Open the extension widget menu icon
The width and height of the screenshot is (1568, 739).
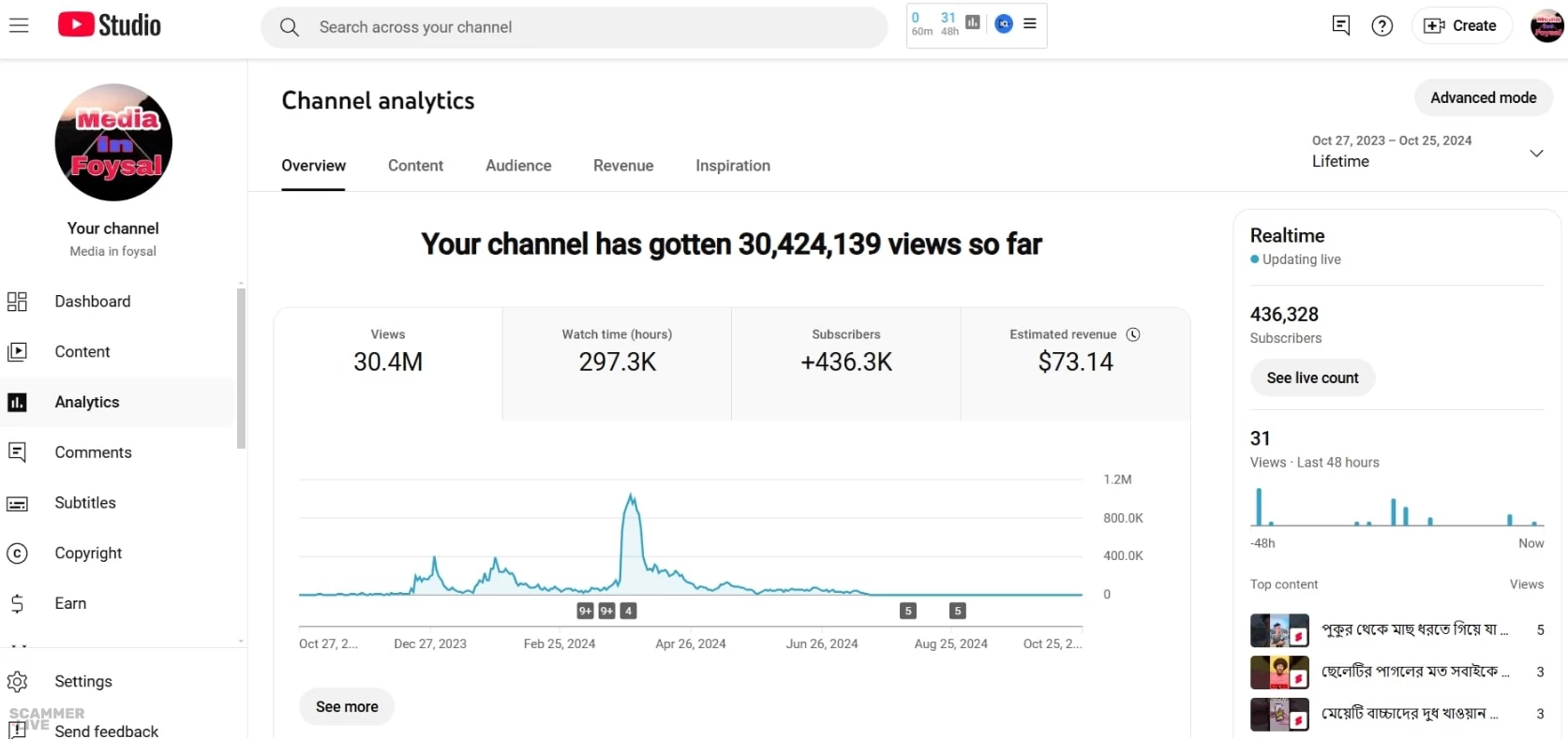click(x=1030, y=23)
